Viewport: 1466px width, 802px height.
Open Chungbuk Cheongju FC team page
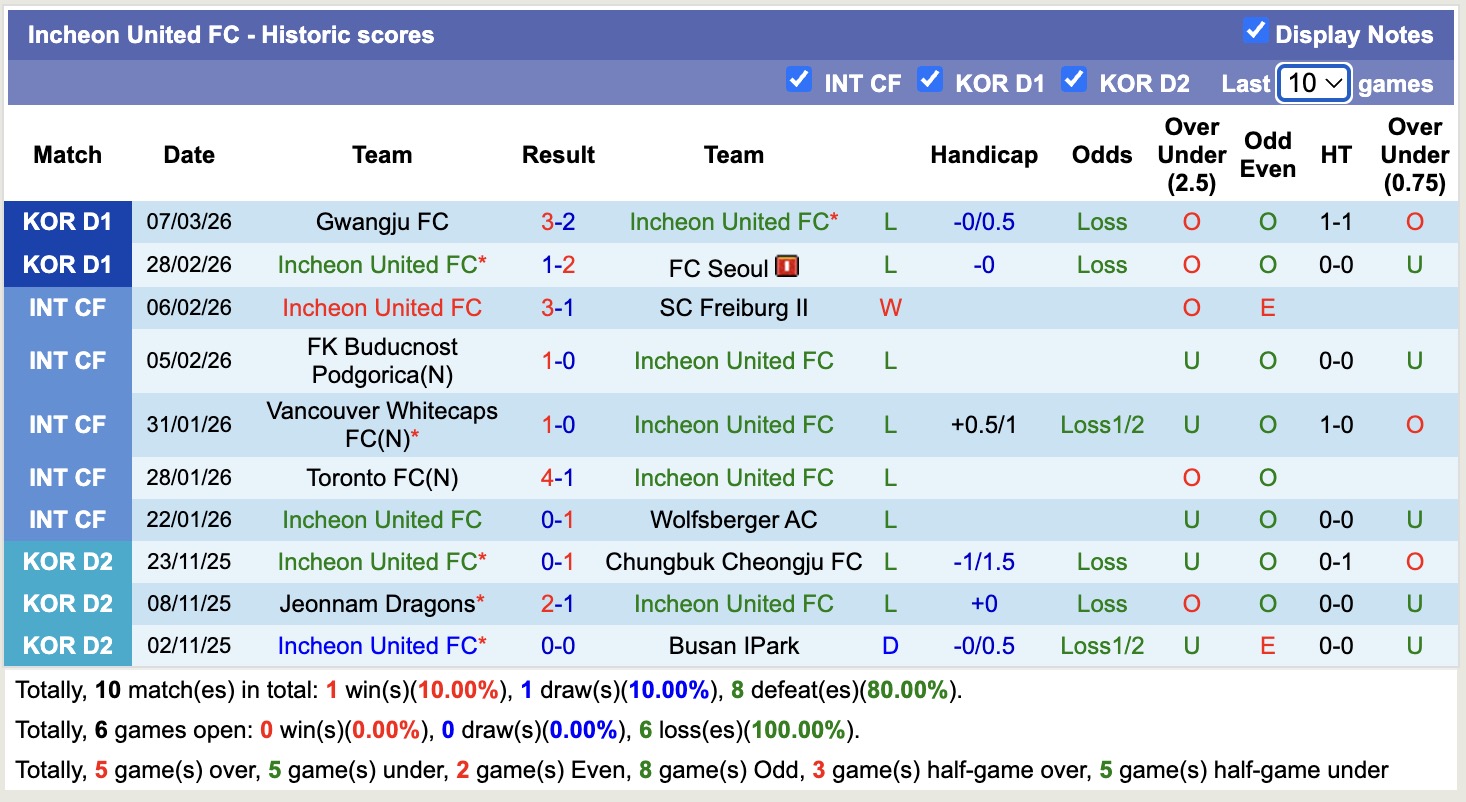click(x=734, y=561)
